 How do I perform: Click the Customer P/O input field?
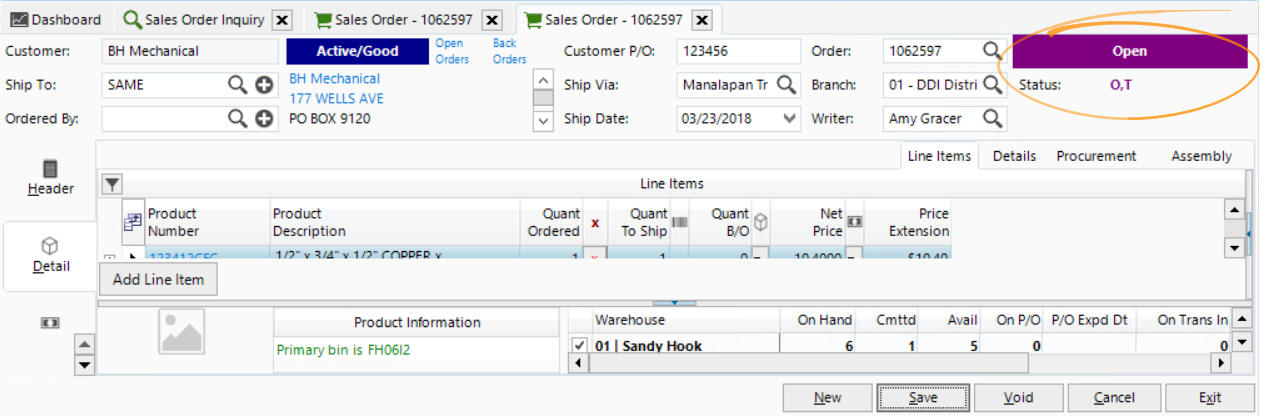click(x=738, y=51)
